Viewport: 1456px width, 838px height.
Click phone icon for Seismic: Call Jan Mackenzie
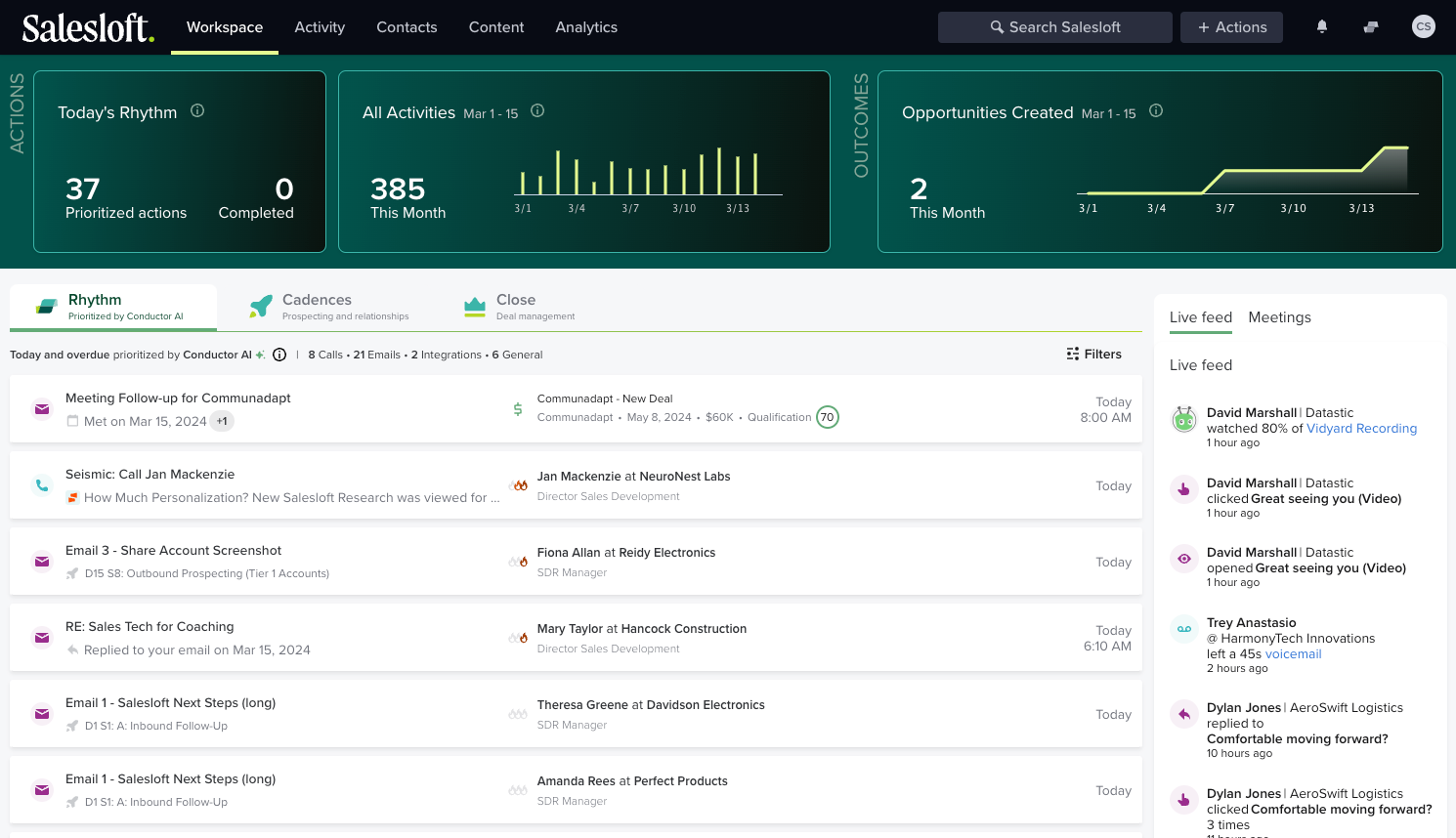click(x=42, y=485)
